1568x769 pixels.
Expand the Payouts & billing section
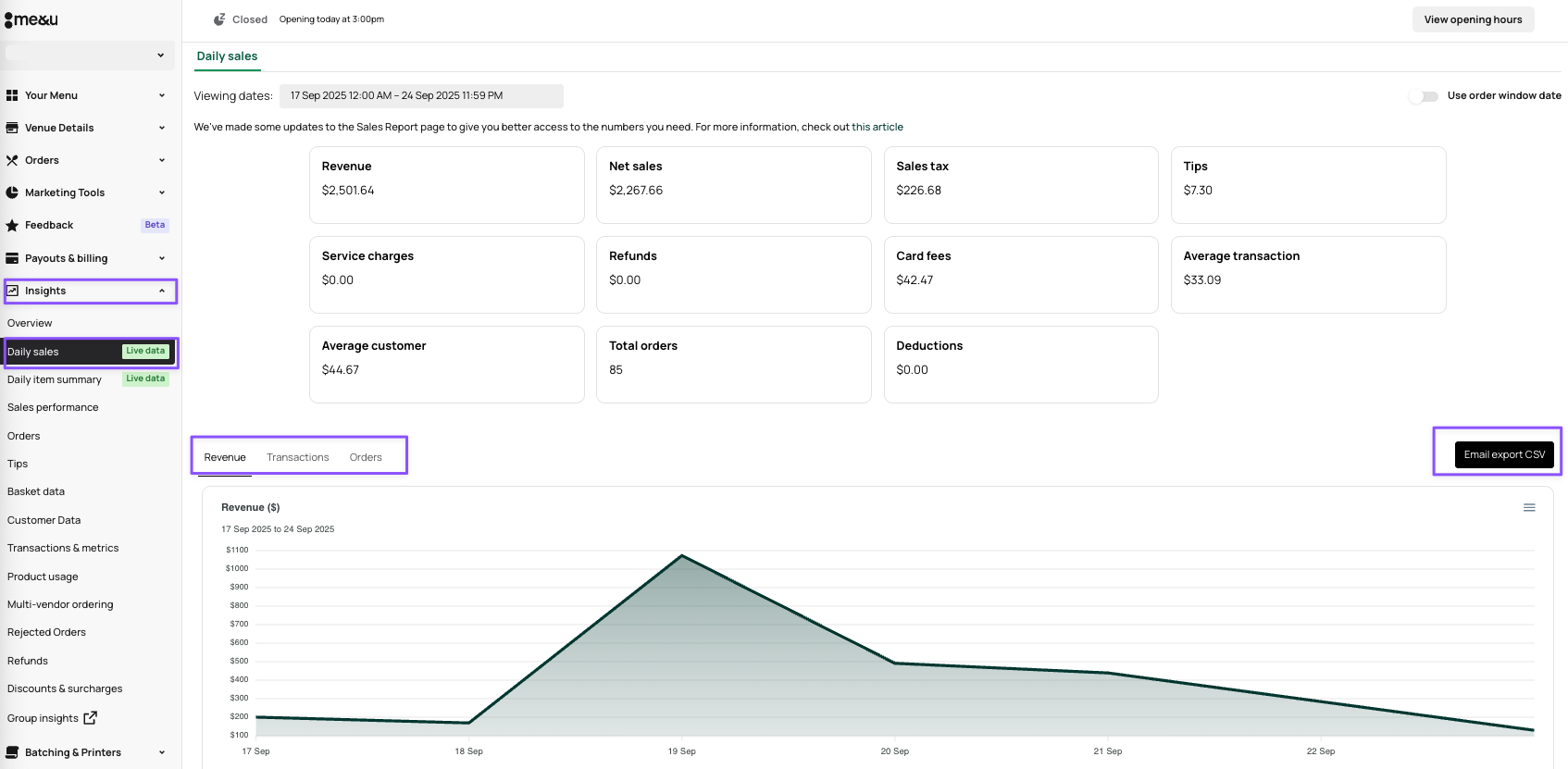(161, 258)
